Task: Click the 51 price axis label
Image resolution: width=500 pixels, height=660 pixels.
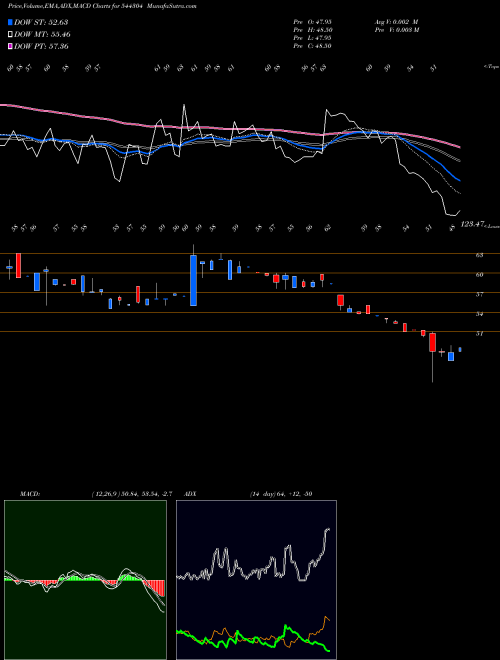Action: 479,333
